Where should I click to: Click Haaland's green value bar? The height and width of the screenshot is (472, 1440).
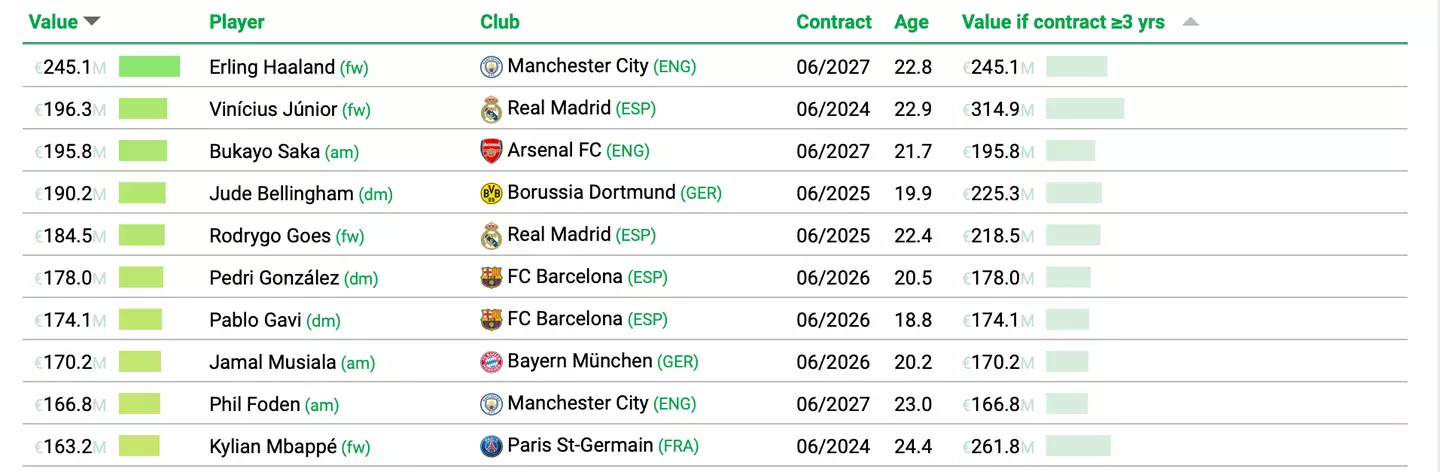tap(149, 67)
